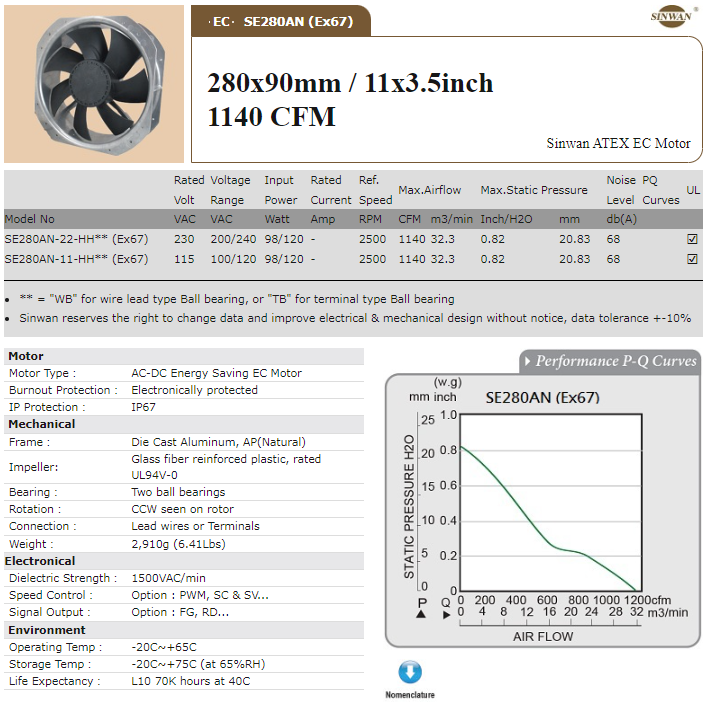This screenshot has width=724, height=702.
Task: Click the blue Nomenclature download icon
Action: pos(410,672)
